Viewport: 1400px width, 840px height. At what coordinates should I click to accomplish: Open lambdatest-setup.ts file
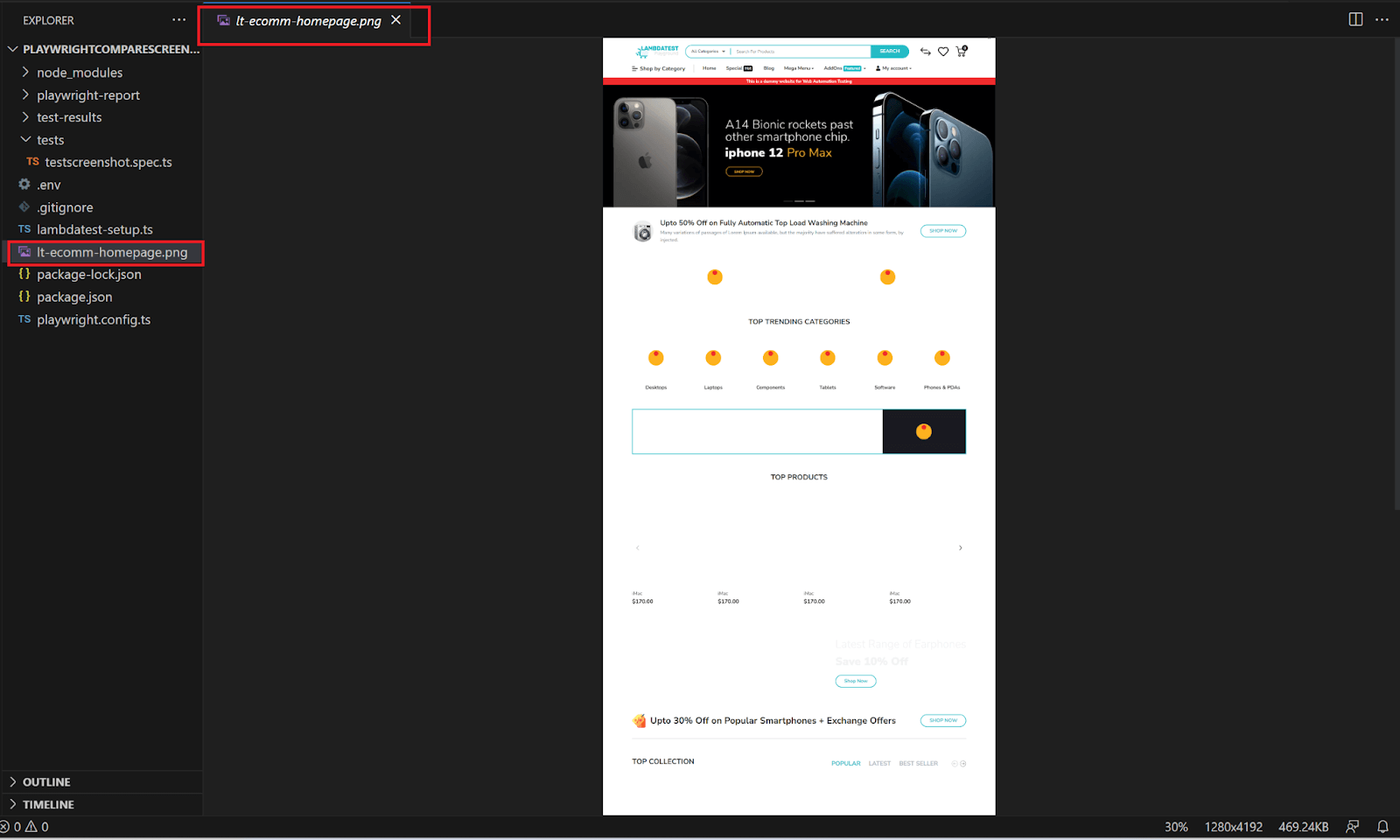pos(94,229)
